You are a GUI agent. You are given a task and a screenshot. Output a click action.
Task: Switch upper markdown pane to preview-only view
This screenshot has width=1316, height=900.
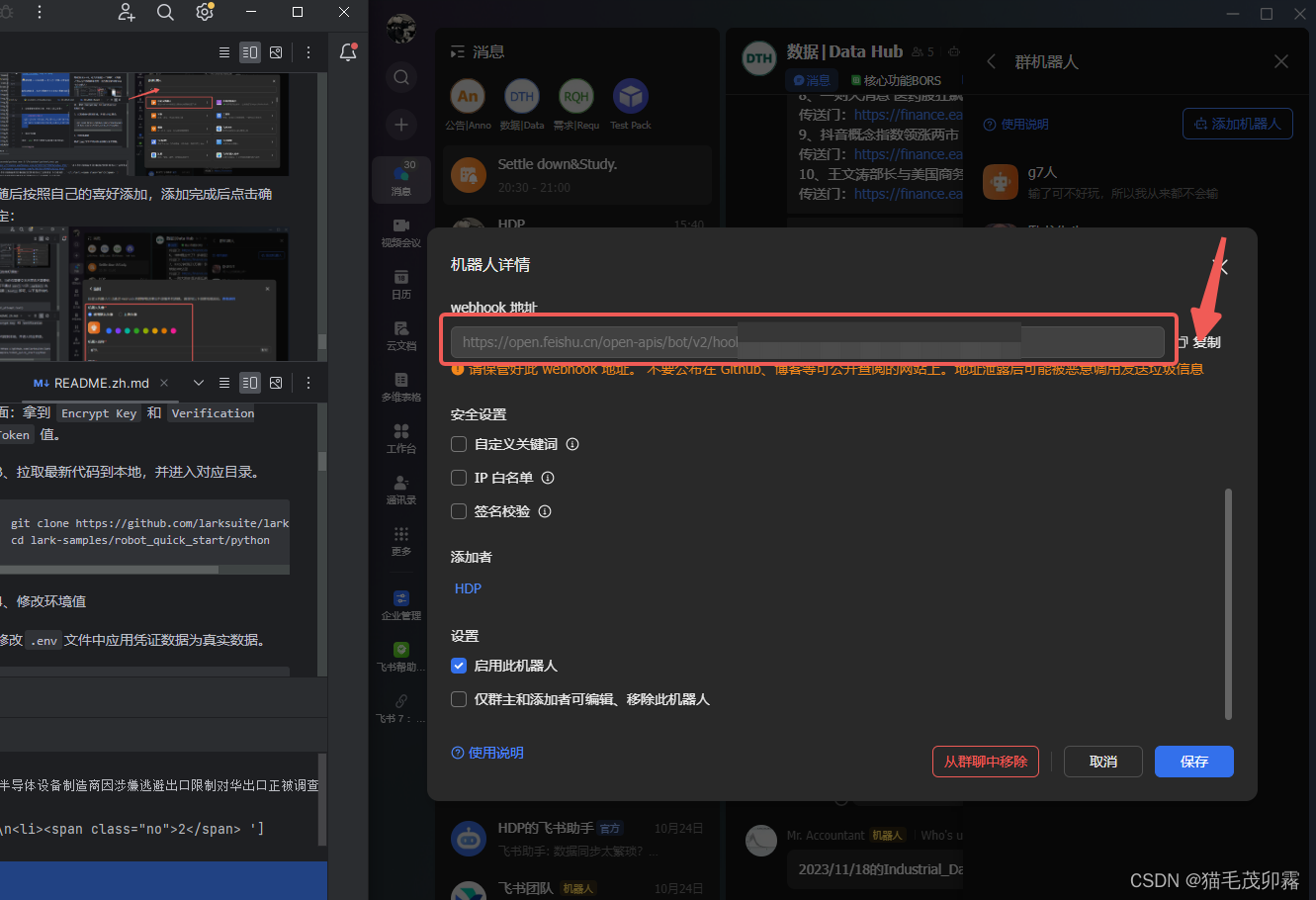tap(276, 52)
